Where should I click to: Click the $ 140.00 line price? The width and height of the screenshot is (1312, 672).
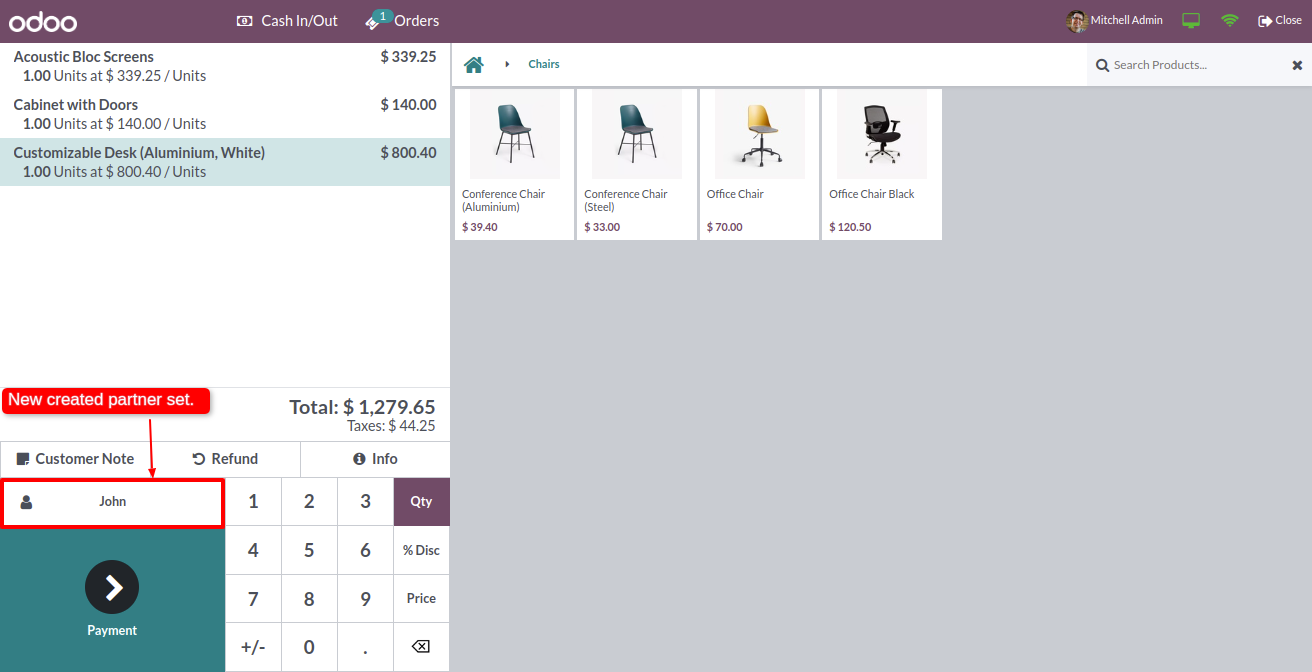408,105
